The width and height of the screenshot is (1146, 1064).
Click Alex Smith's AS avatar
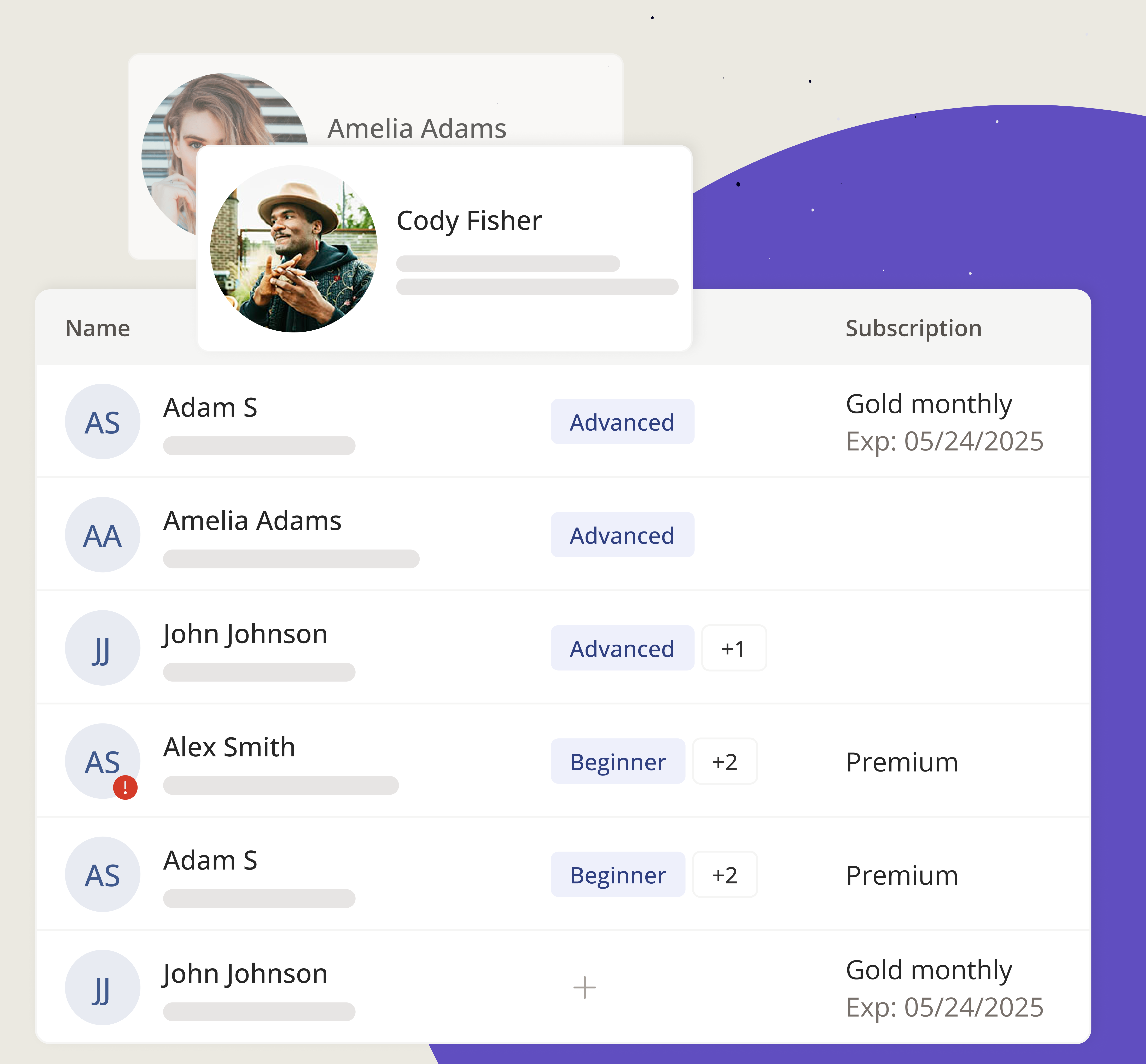pos(103,761)
